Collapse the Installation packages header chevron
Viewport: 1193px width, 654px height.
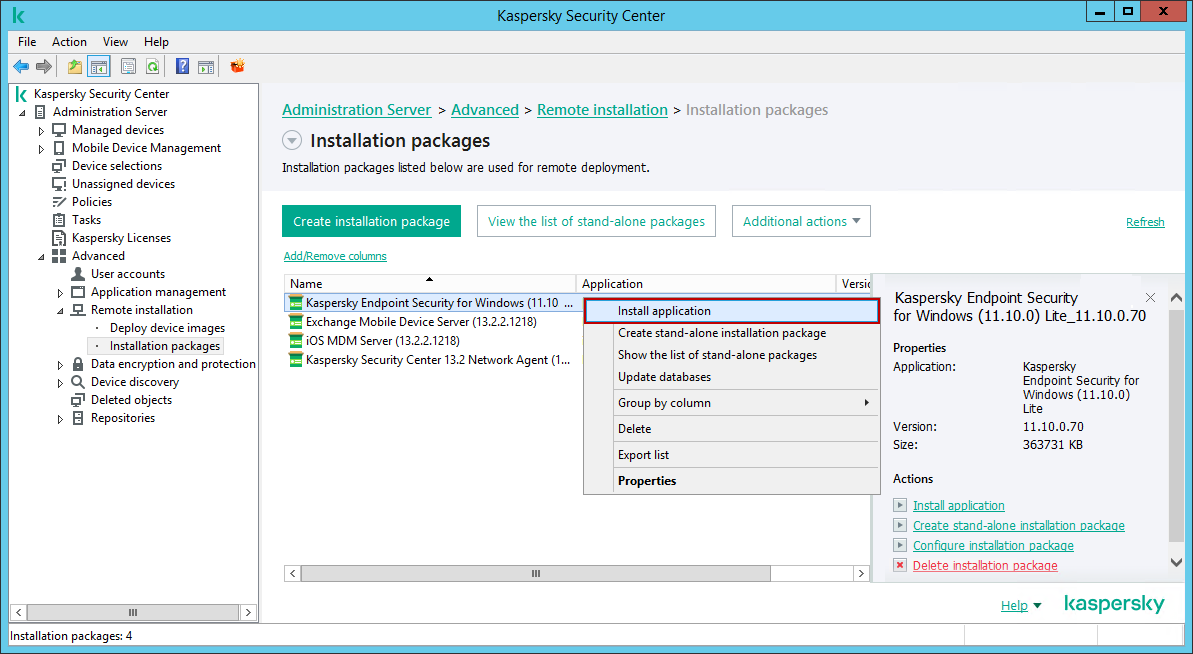pyautogui.click(x=291, y=141)
